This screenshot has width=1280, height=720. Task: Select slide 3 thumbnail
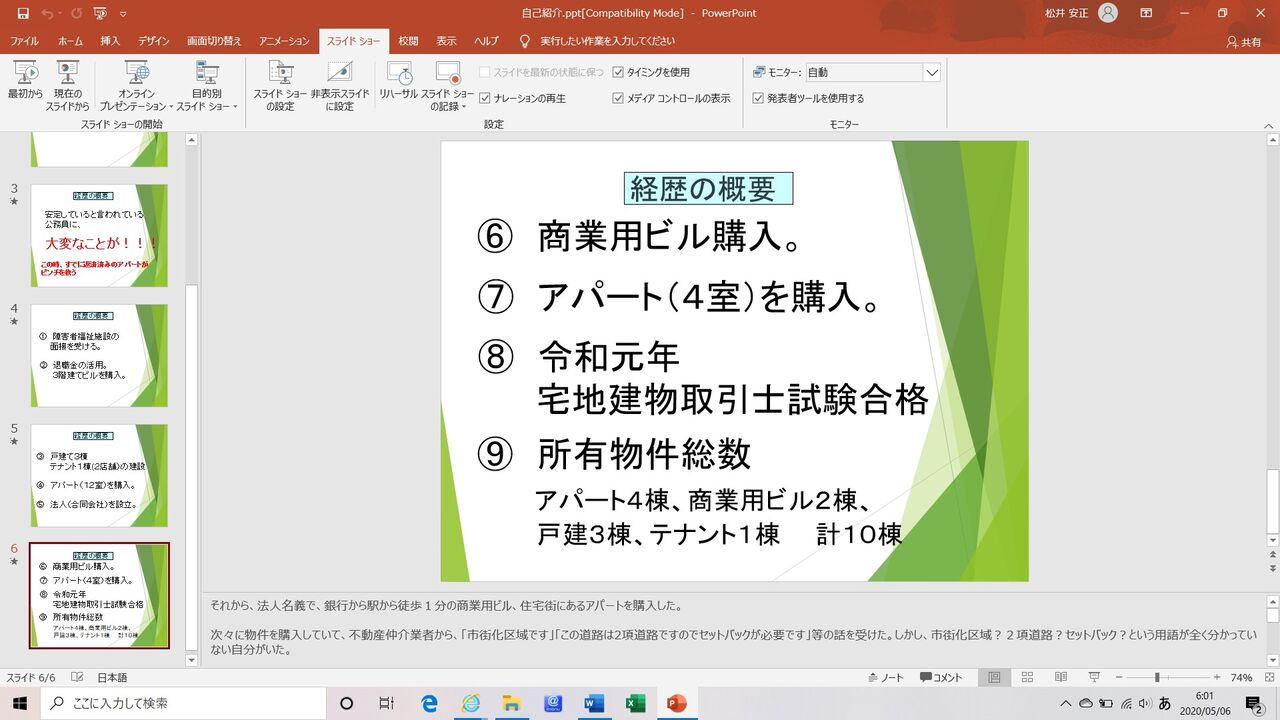(99, 235)
